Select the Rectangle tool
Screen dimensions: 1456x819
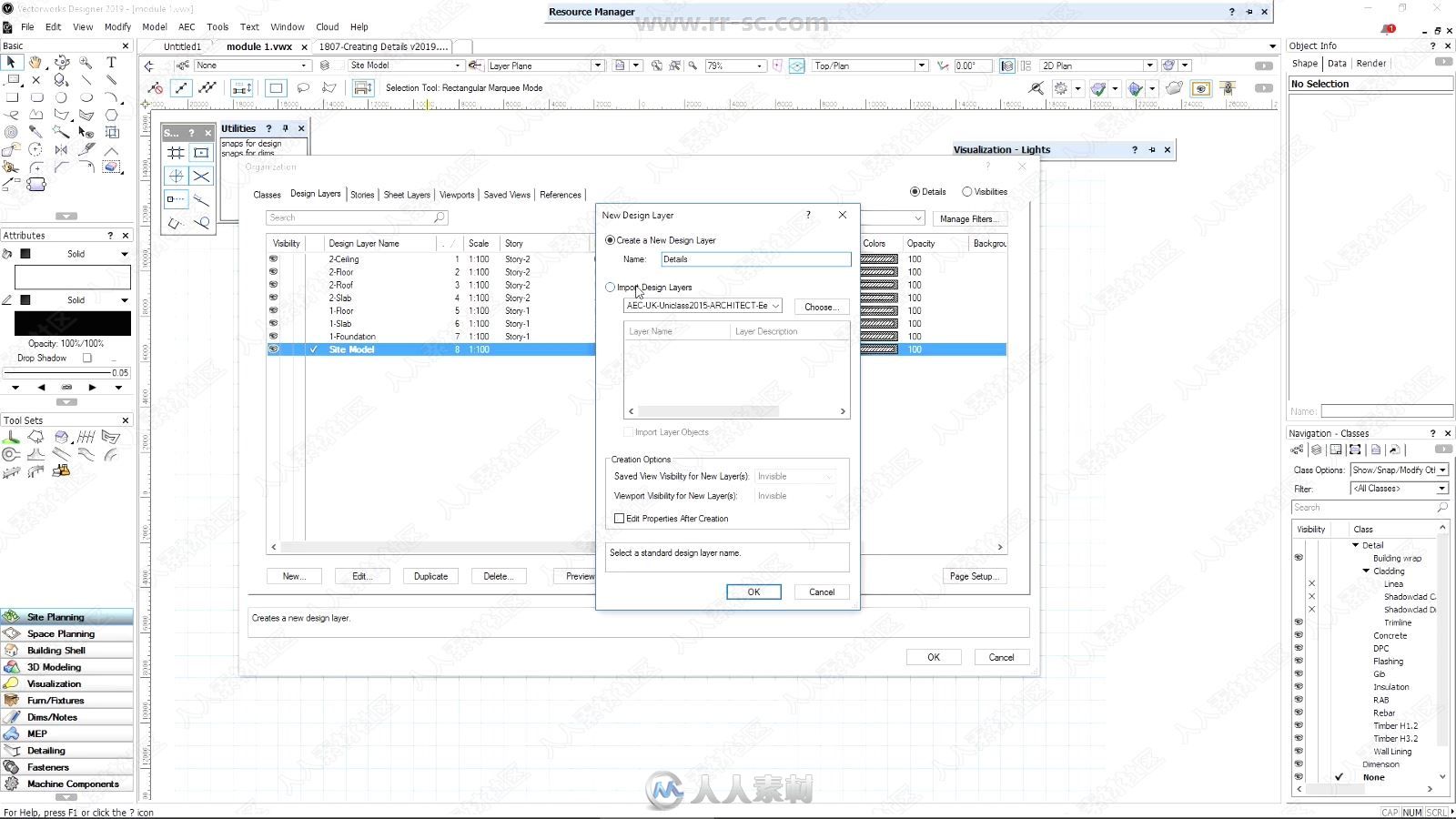pyautogui.click(x=12, y=97)
